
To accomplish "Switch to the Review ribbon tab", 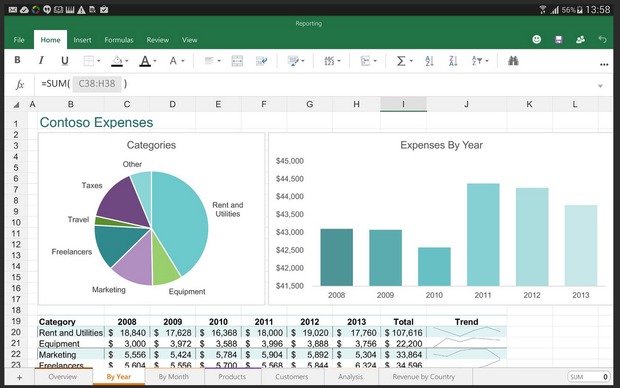I will pos(157,40).
